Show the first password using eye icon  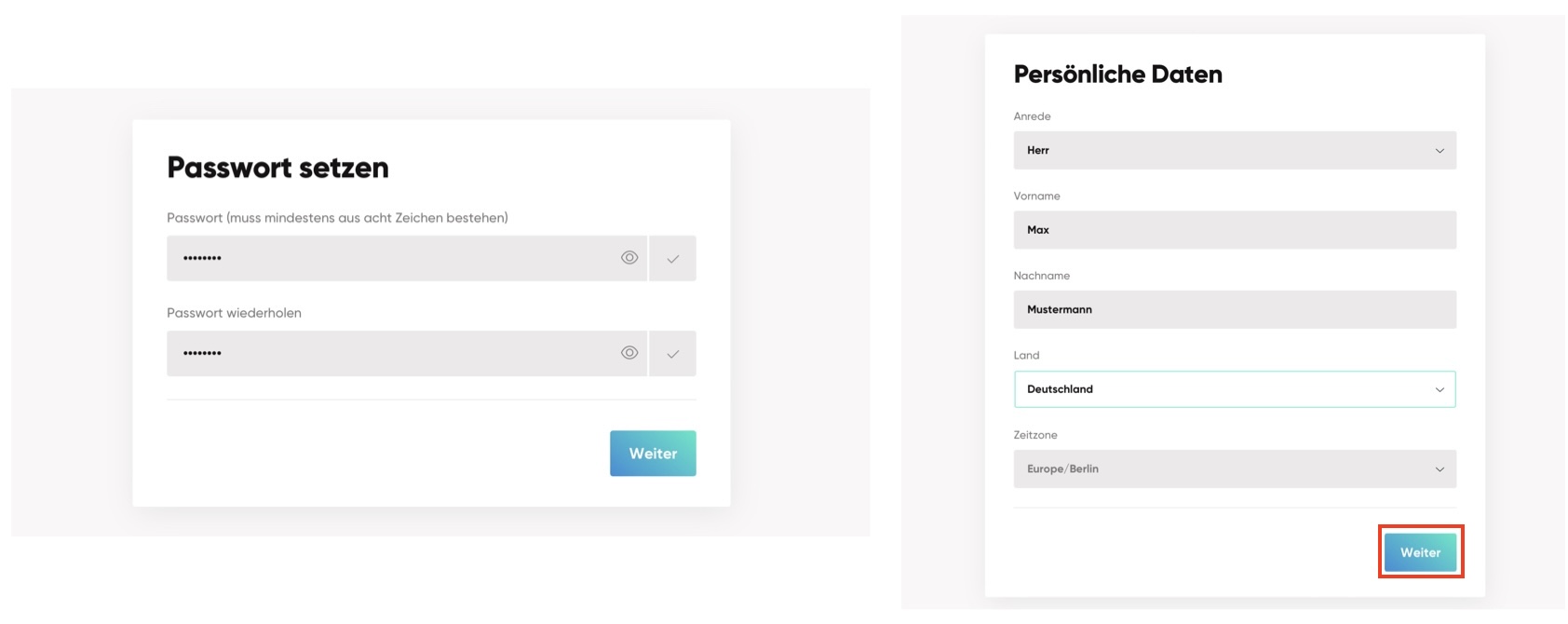[x=629, y=258]
